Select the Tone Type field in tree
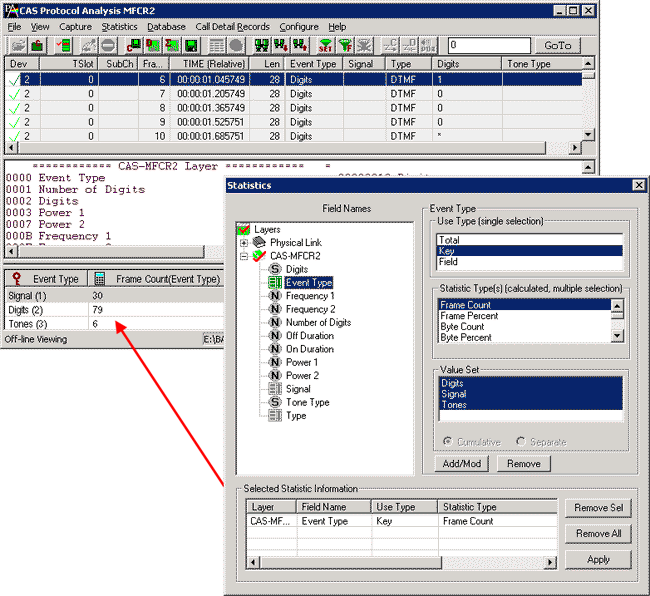This screenshot has width=650, height=596. tap(307, 402)
